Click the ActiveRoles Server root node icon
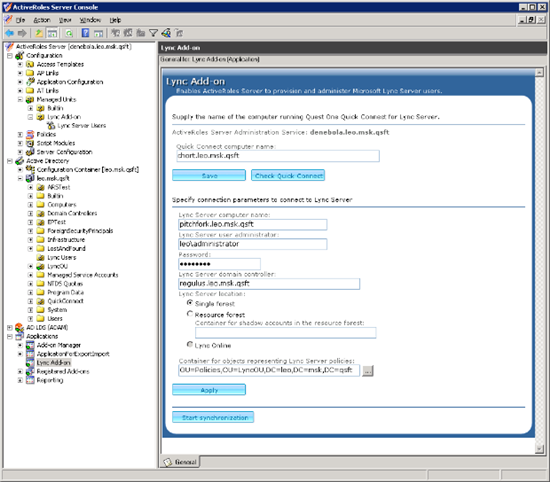The image size is (550, 482). [10, 47]
